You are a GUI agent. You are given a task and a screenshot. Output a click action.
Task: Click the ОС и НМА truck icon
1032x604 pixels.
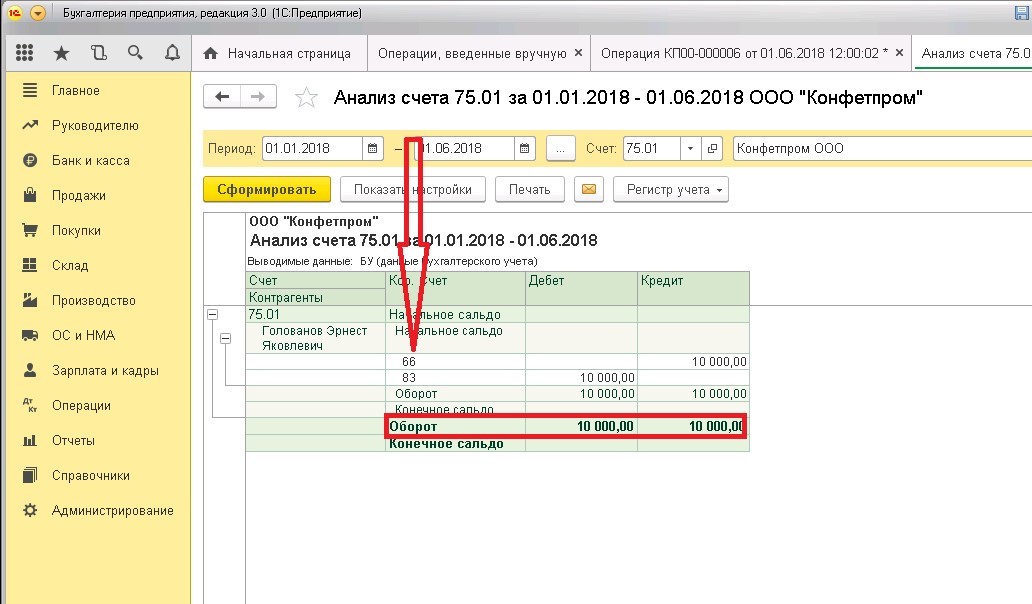click(30, 336)
